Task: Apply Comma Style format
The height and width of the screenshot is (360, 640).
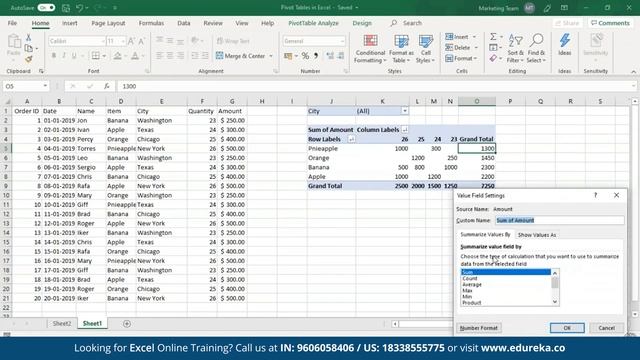Action: [x=316, y=56]
